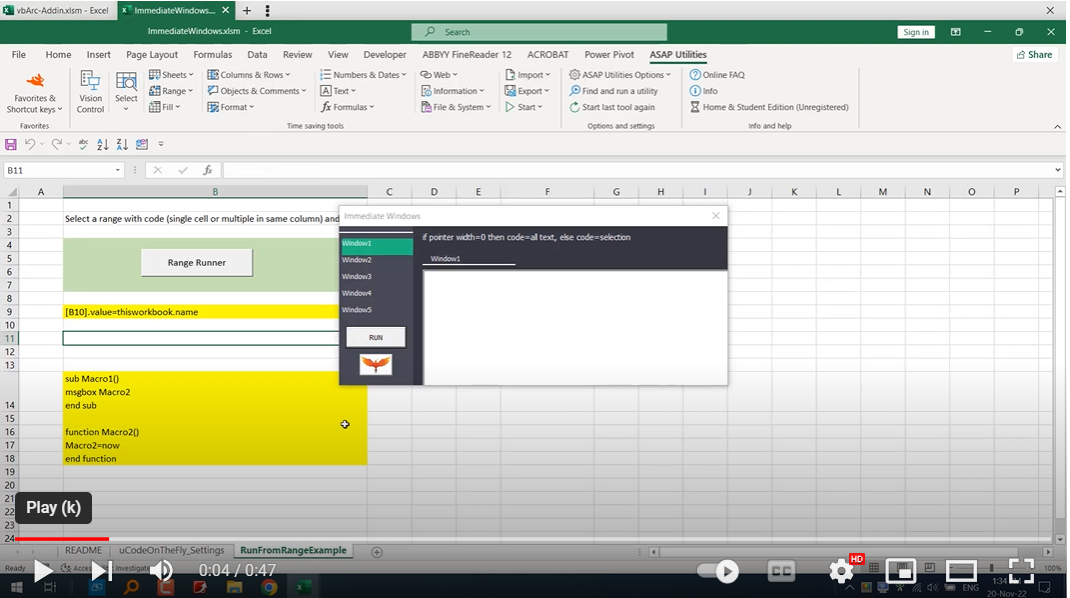Play the video
The image size is (1070, 598).
[x=43, y=571]
